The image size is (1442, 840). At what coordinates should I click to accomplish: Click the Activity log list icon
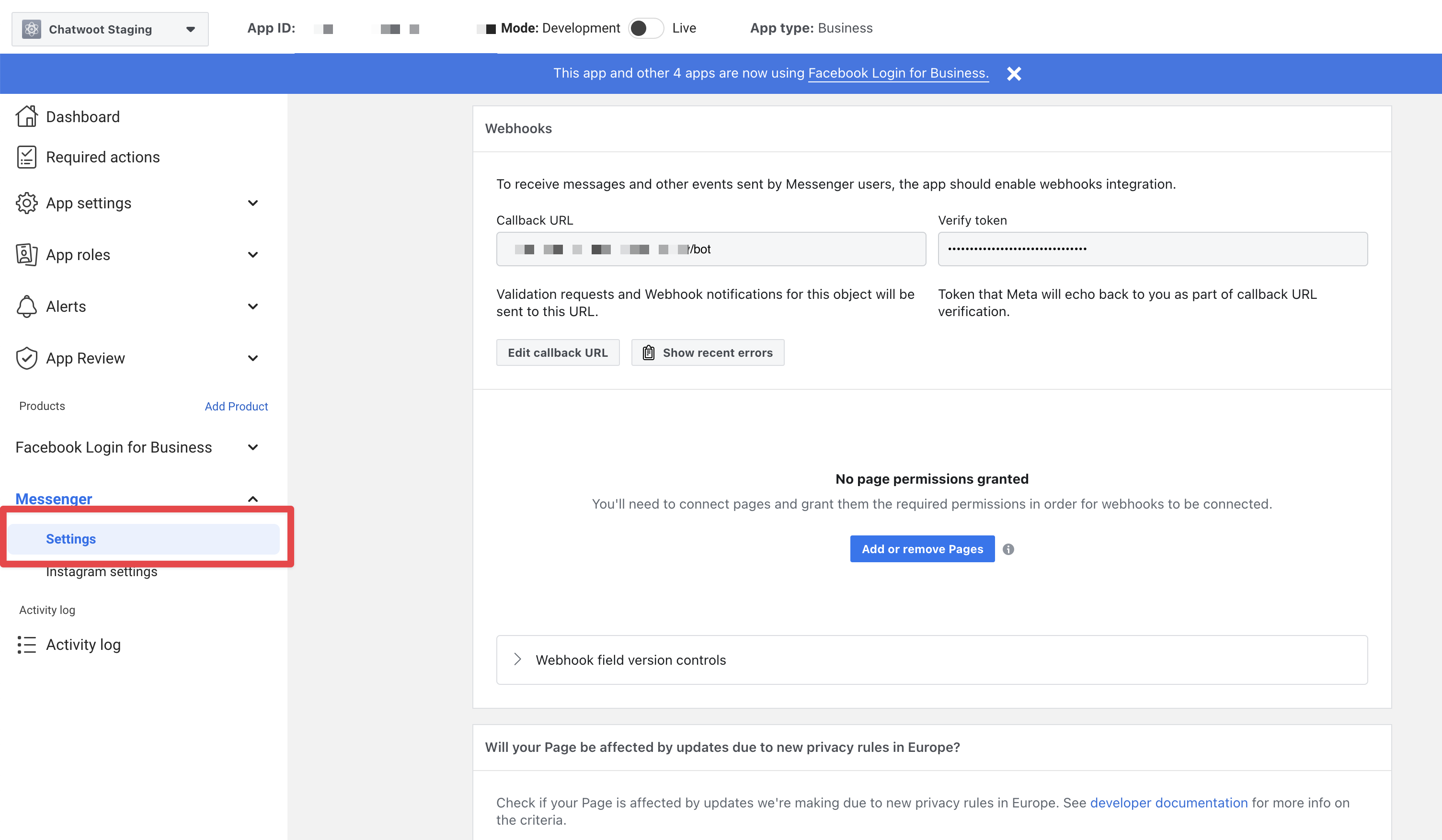(27, 644)
